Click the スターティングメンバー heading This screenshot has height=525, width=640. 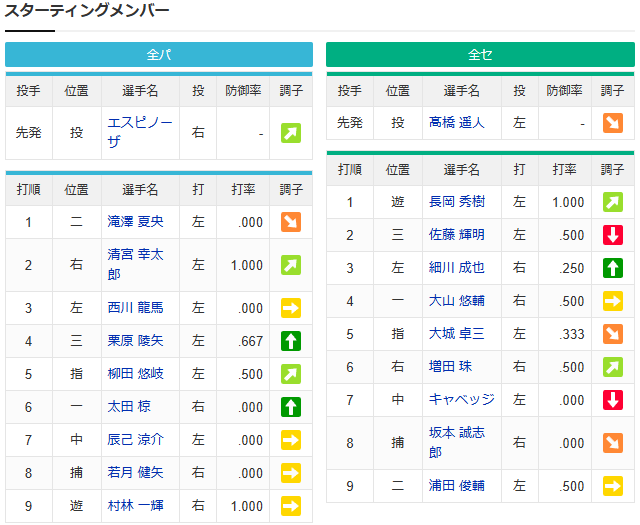pyautogui.click(x=87, y=11)
